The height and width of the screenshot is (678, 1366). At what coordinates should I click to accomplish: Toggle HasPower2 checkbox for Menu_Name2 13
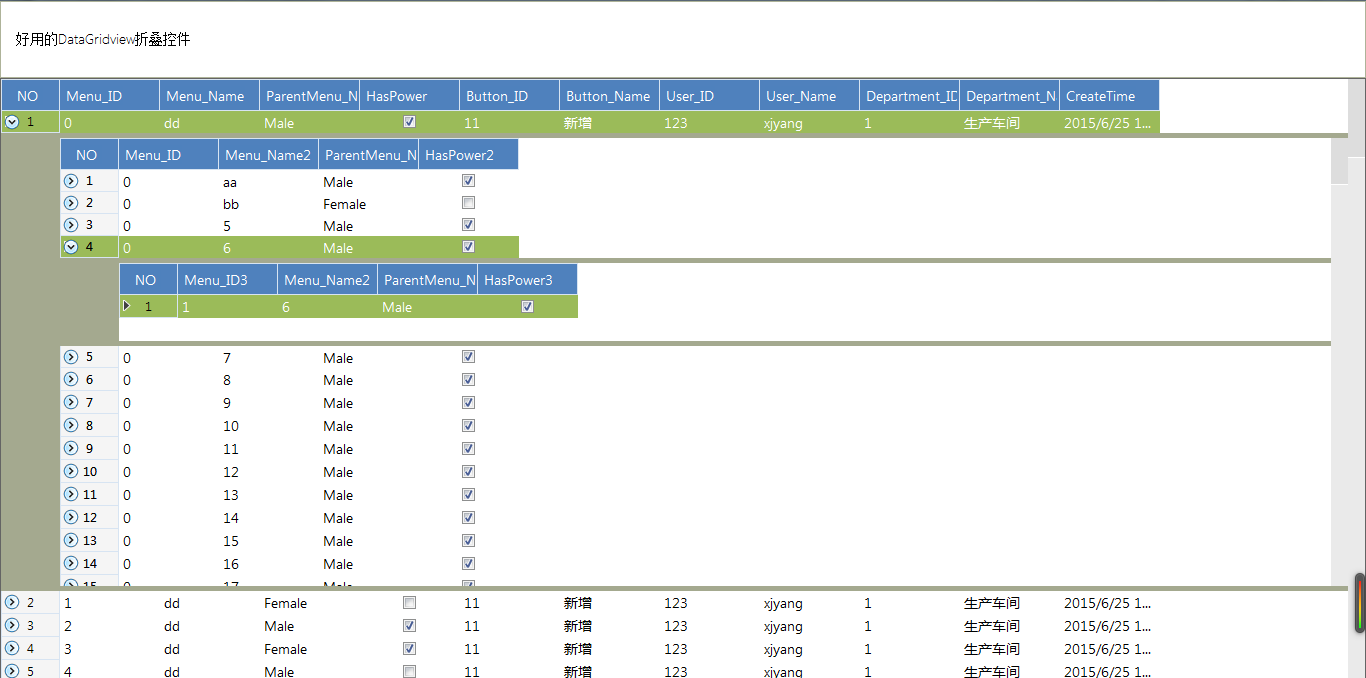coord(468,495)
